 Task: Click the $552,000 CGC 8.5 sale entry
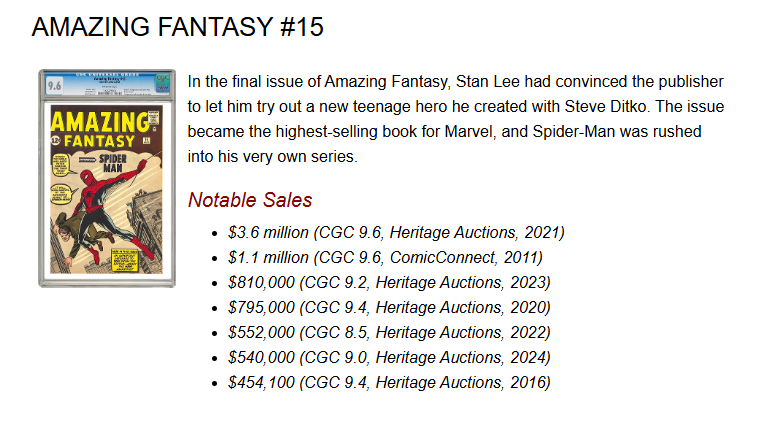pos(389,332)
